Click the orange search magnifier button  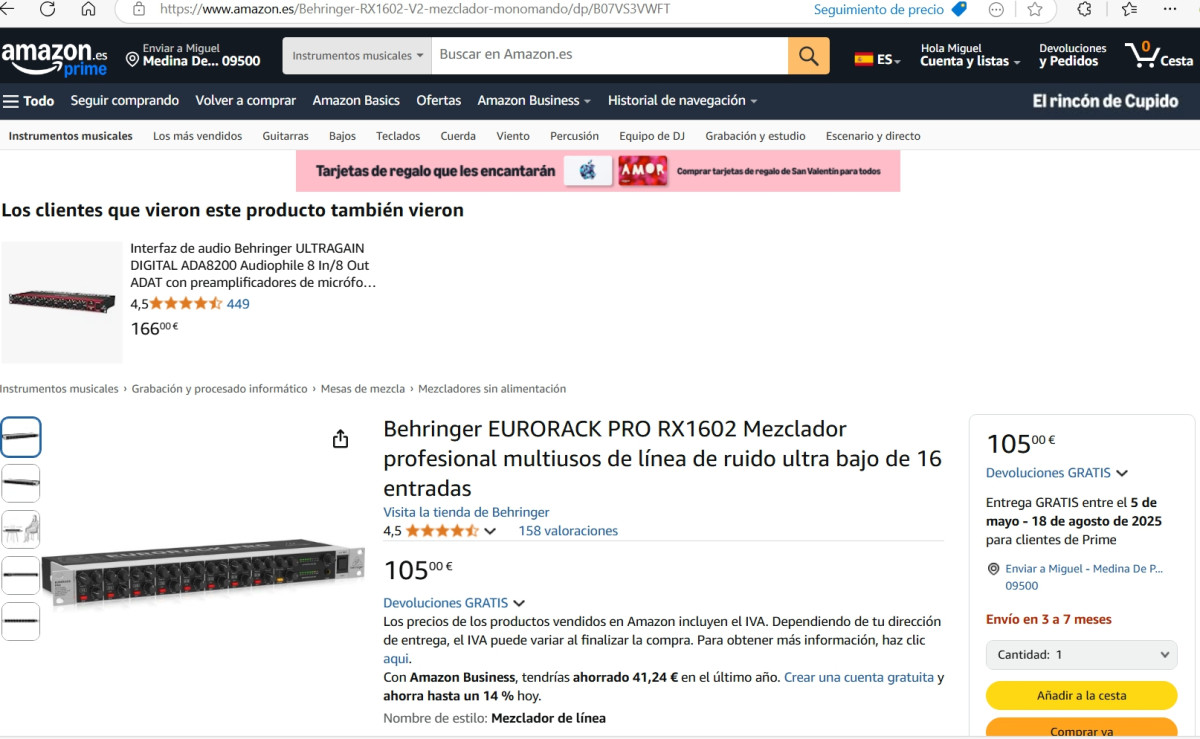coord(808,56)
